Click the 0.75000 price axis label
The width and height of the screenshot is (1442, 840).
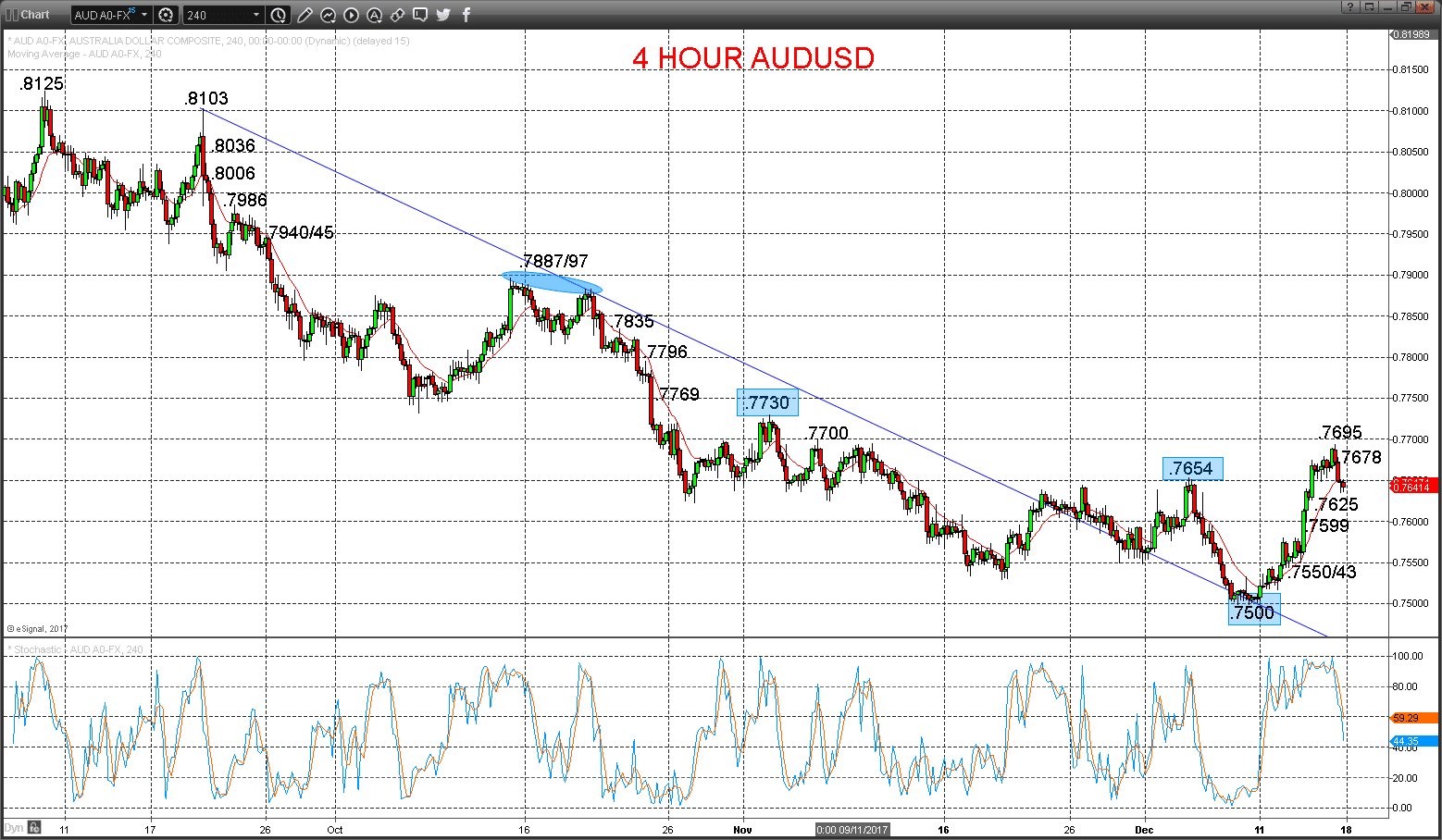click(x=1411, y=603)
